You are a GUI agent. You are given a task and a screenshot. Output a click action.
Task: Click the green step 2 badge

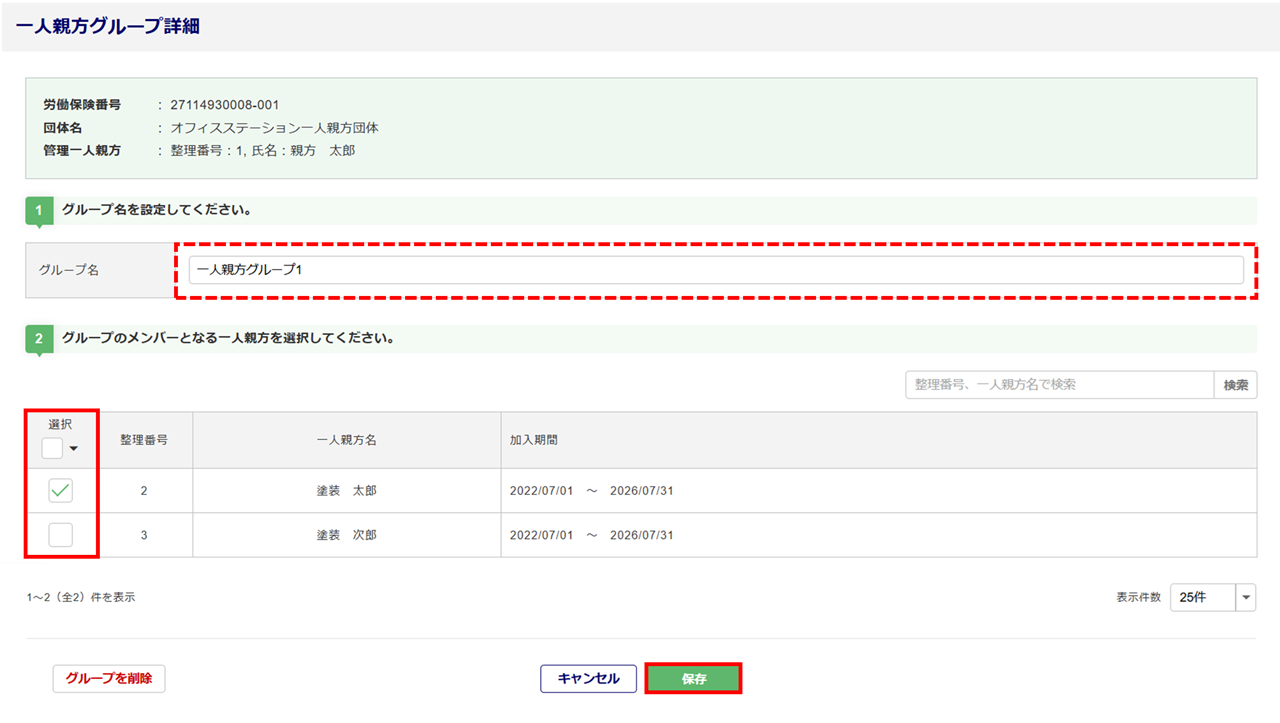(x=39, y=339)
